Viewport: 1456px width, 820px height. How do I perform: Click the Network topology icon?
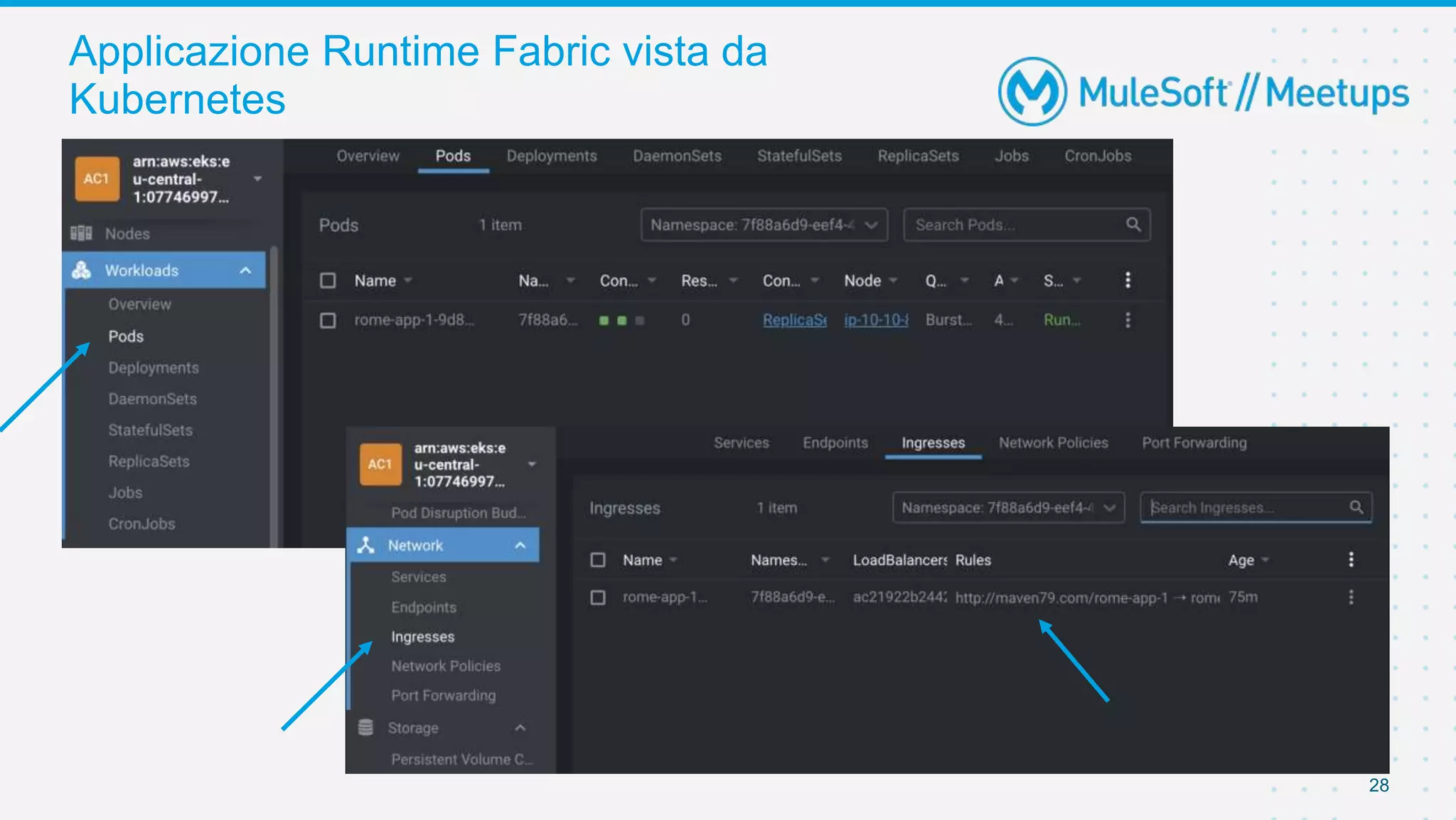click(365, 545)
